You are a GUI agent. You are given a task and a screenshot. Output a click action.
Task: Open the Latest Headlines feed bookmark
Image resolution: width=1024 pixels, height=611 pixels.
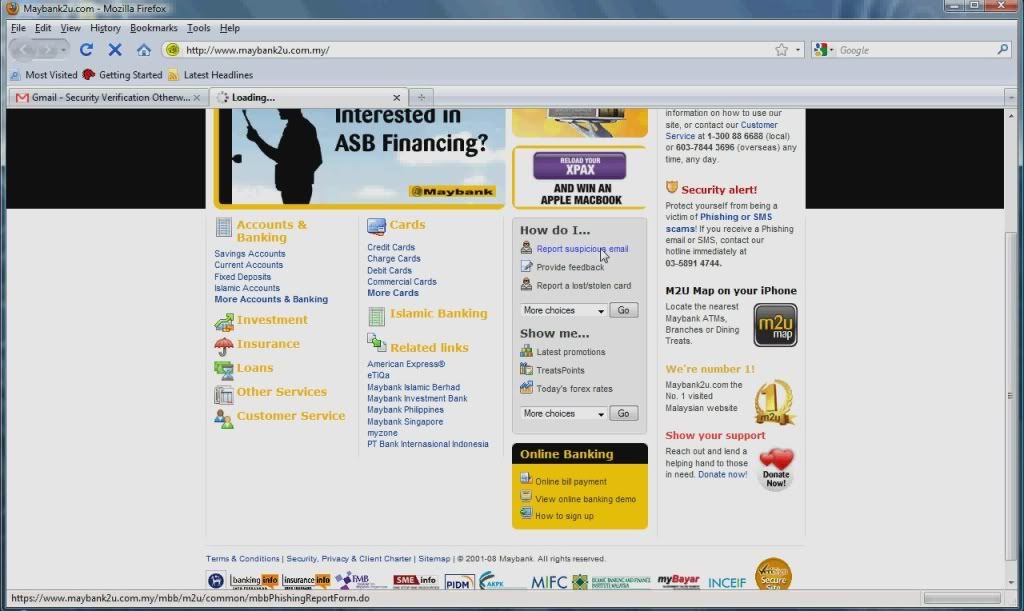pyautogui.click(x=210, y=75)
